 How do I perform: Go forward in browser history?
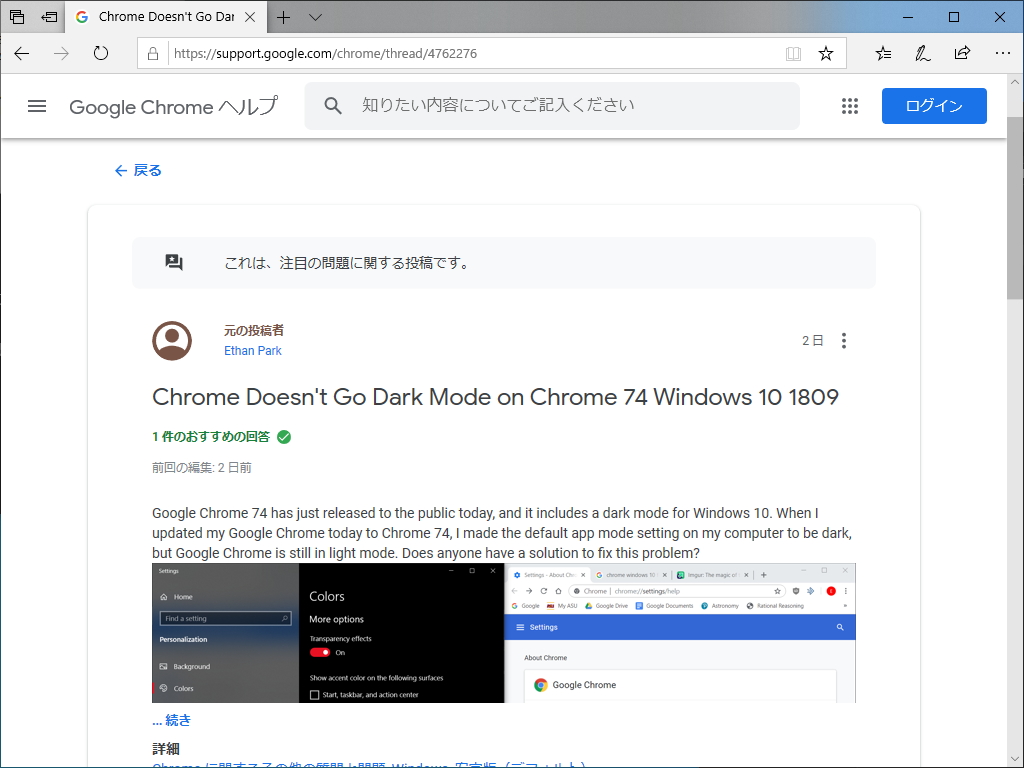(x=61, y=54)
